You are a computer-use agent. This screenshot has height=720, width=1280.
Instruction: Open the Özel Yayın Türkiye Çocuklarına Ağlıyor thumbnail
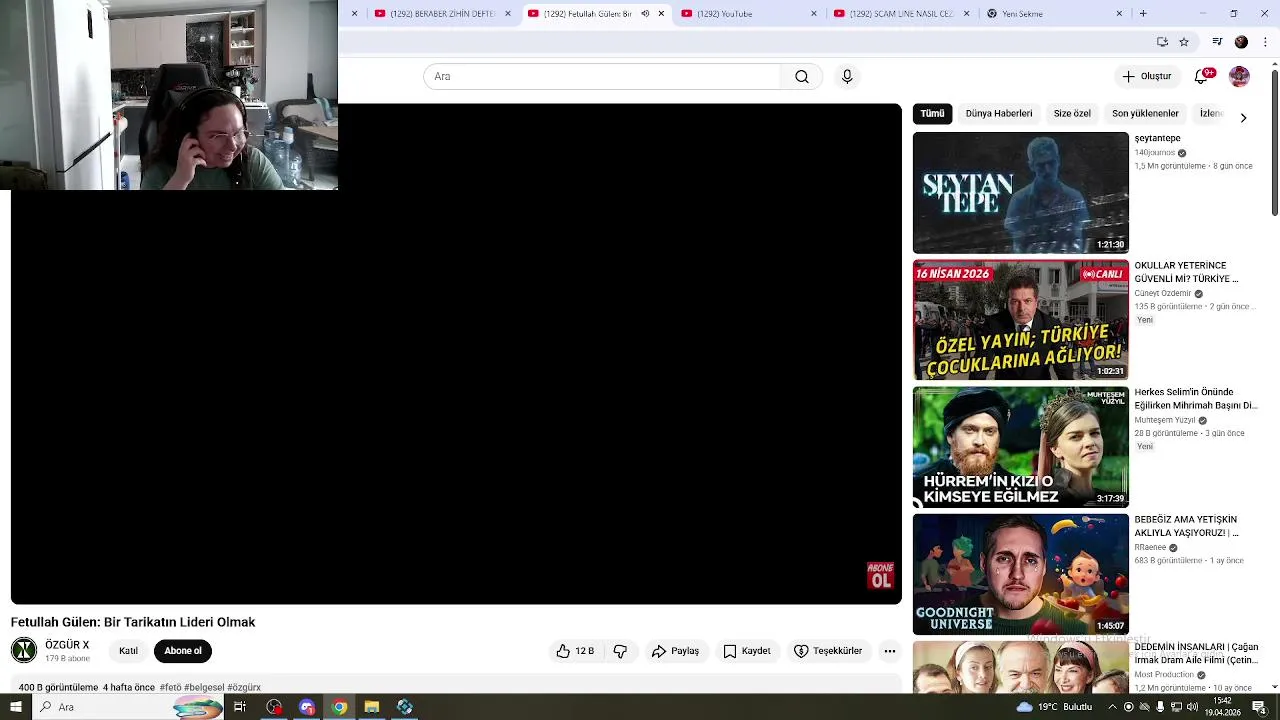pyautogui.click(x=1020, y=320)
